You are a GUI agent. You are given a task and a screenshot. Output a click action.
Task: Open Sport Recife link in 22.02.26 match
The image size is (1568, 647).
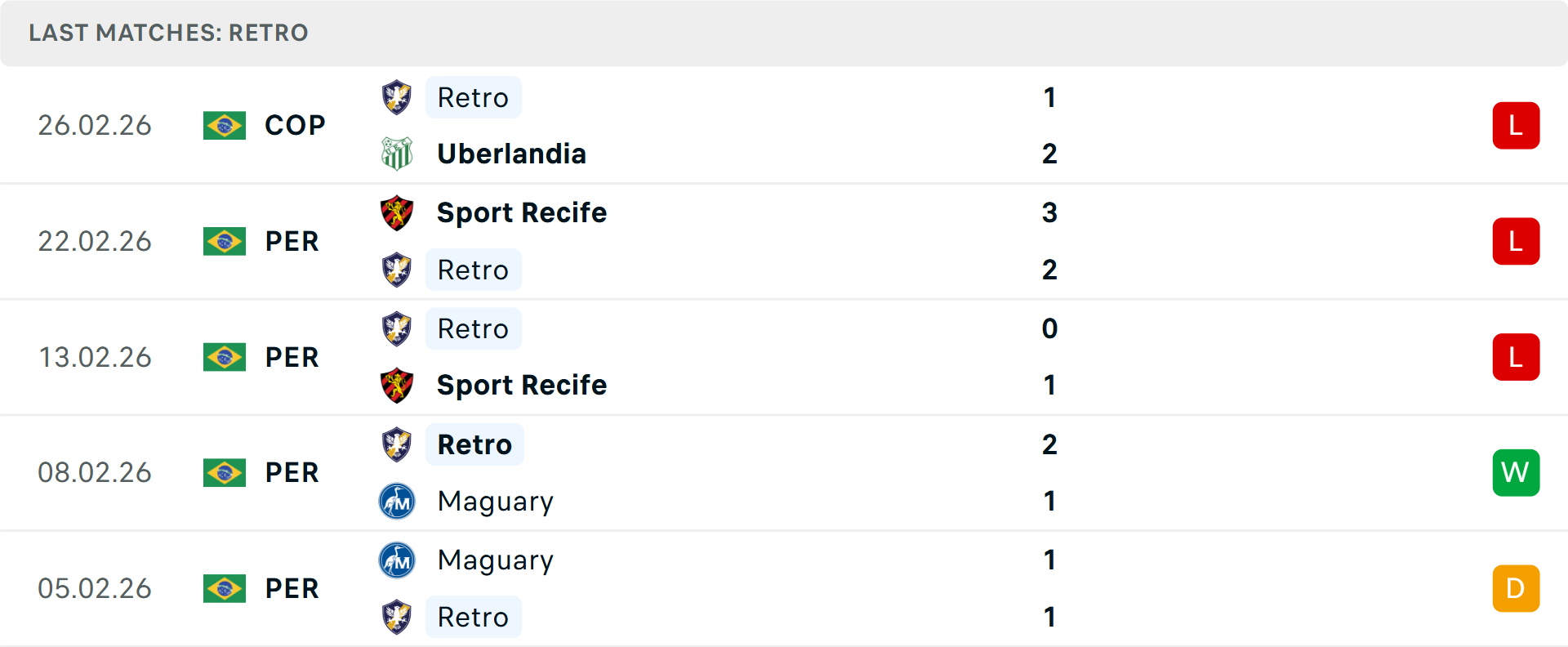pyautogui.click(x=522, y=212)
